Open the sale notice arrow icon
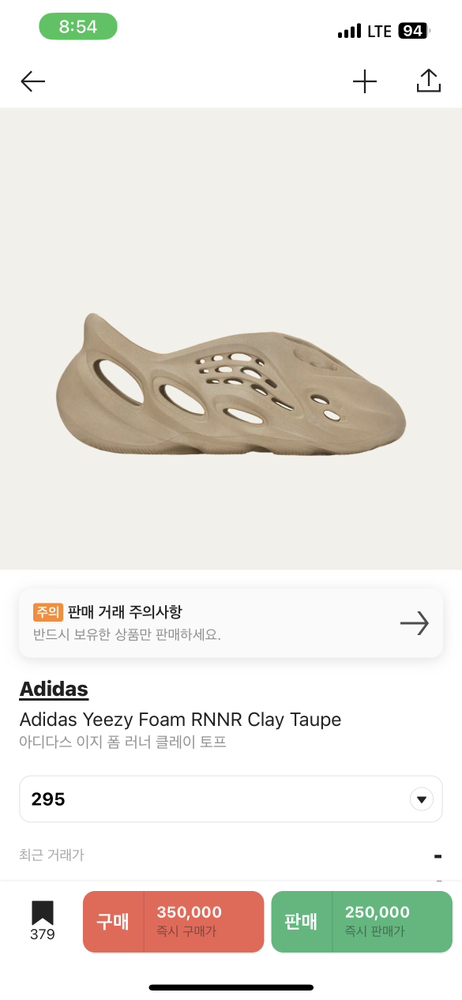This screenshot has width=462, height=1000. 415,623
